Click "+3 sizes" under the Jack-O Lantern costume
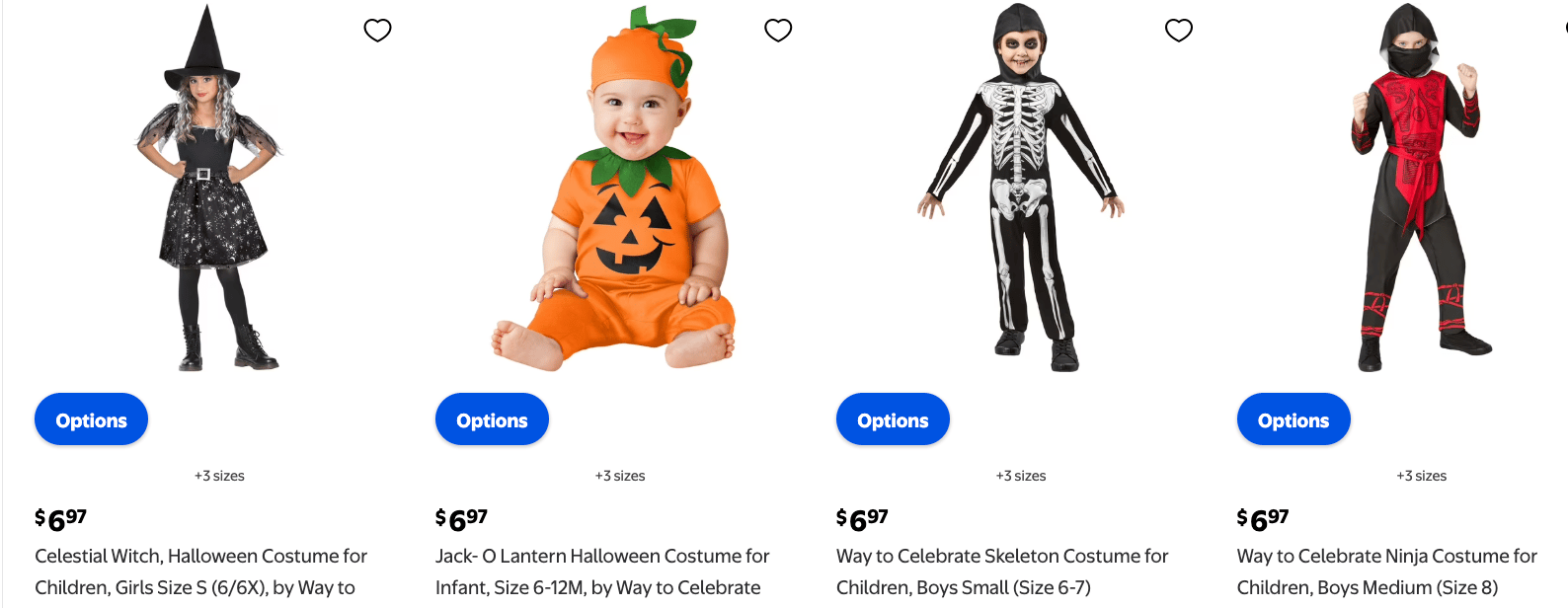 pos(620,476)
